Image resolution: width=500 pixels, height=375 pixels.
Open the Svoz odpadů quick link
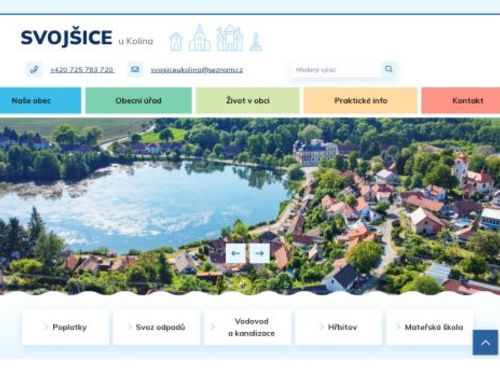(x=156, y=327)
